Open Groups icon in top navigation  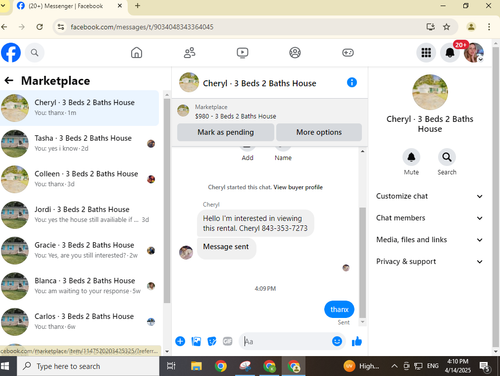[x=295, y=53]
